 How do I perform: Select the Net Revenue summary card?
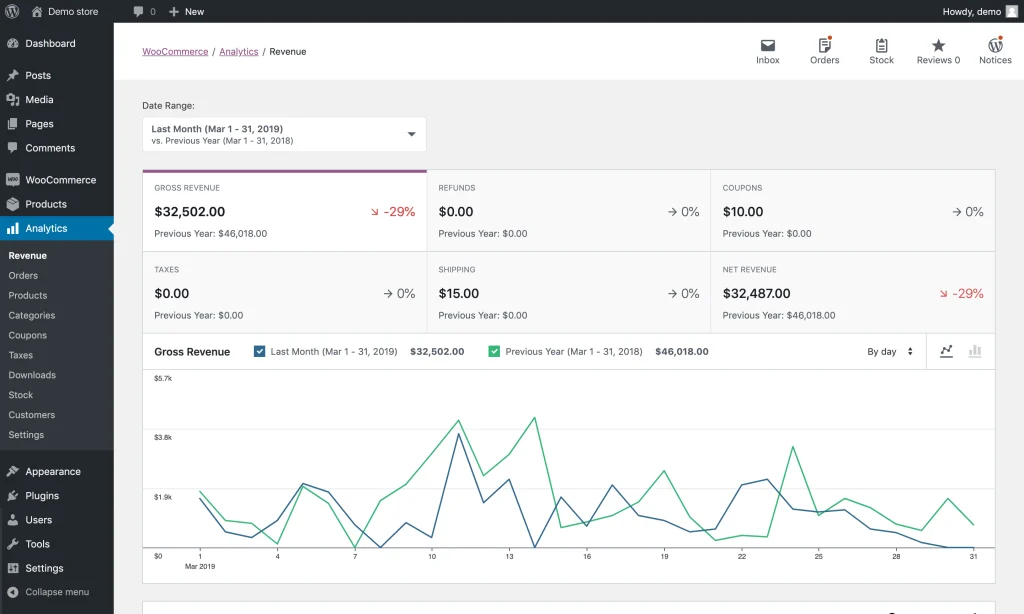click(x=852, y=292)
